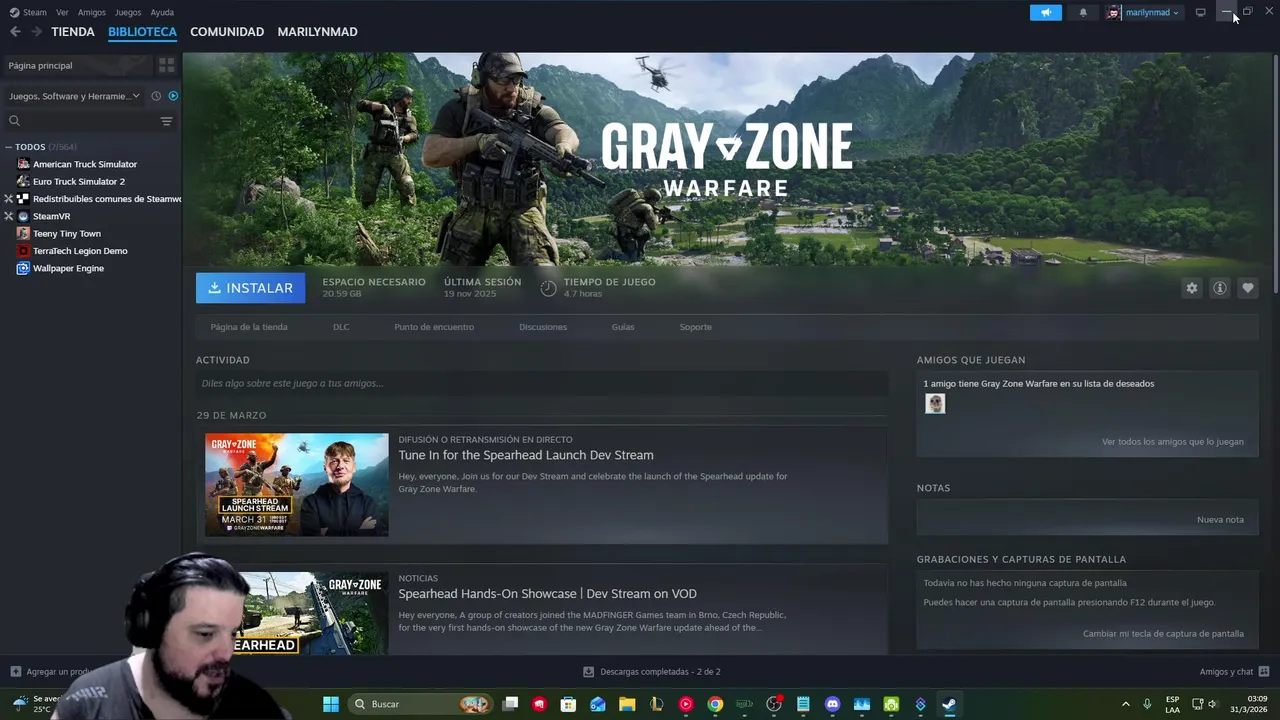Open the MARILYNMAD profile section

tap(317, 32)
